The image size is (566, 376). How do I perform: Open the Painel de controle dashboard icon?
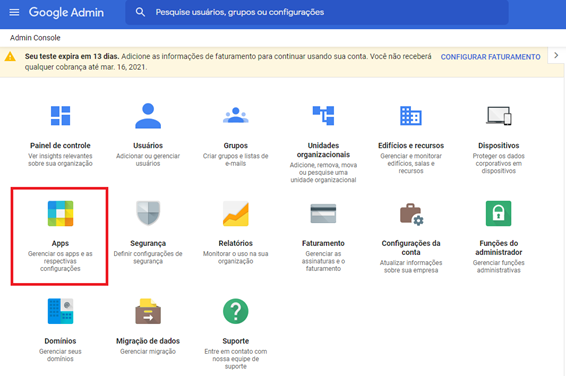coord(60,115)
